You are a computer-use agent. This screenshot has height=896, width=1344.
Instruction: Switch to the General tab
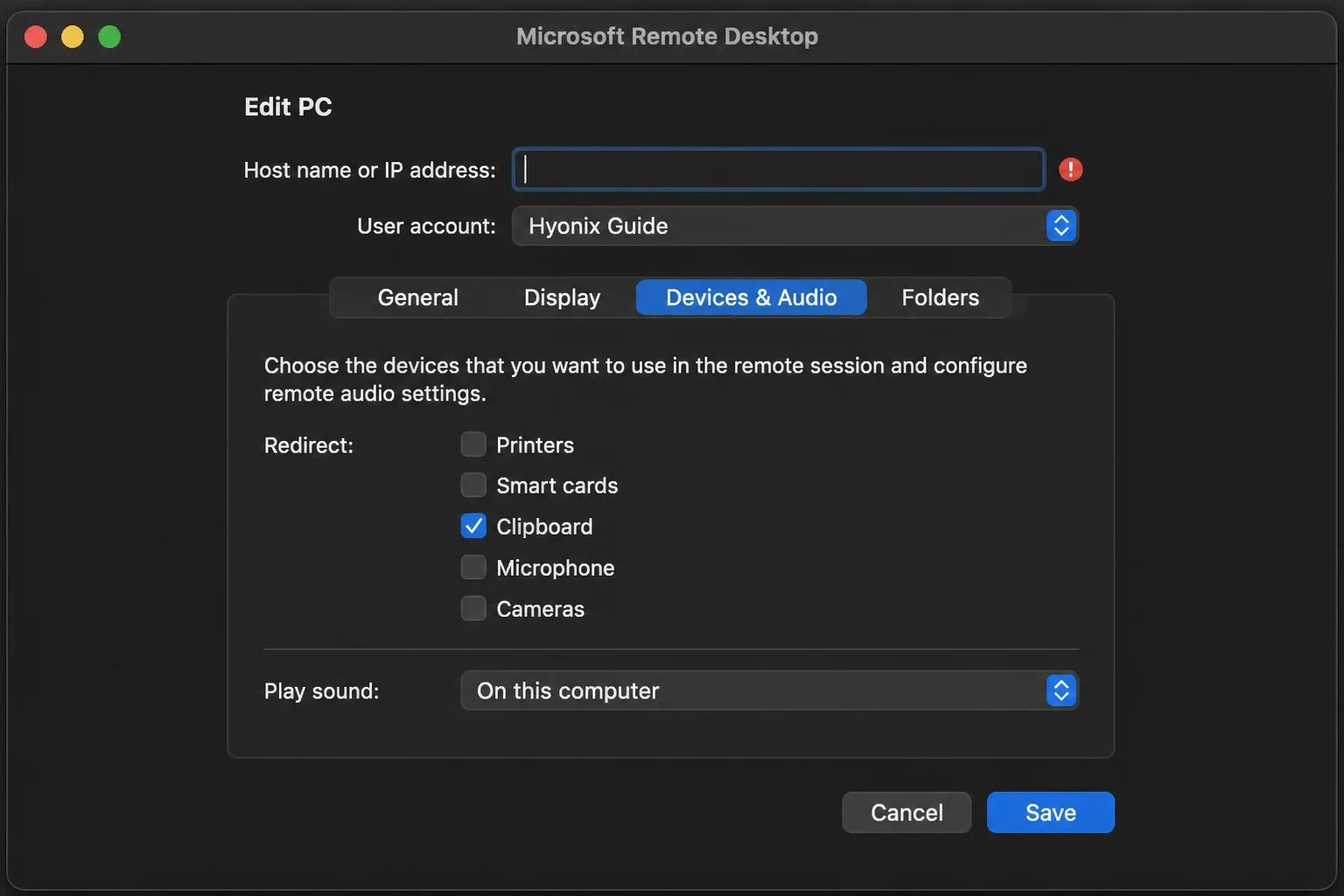417,297
